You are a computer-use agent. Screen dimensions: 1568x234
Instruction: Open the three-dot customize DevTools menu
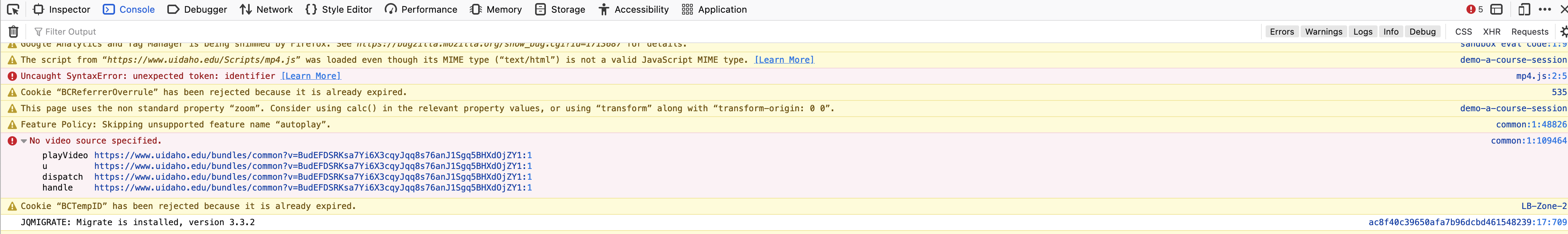(1544, 9)
